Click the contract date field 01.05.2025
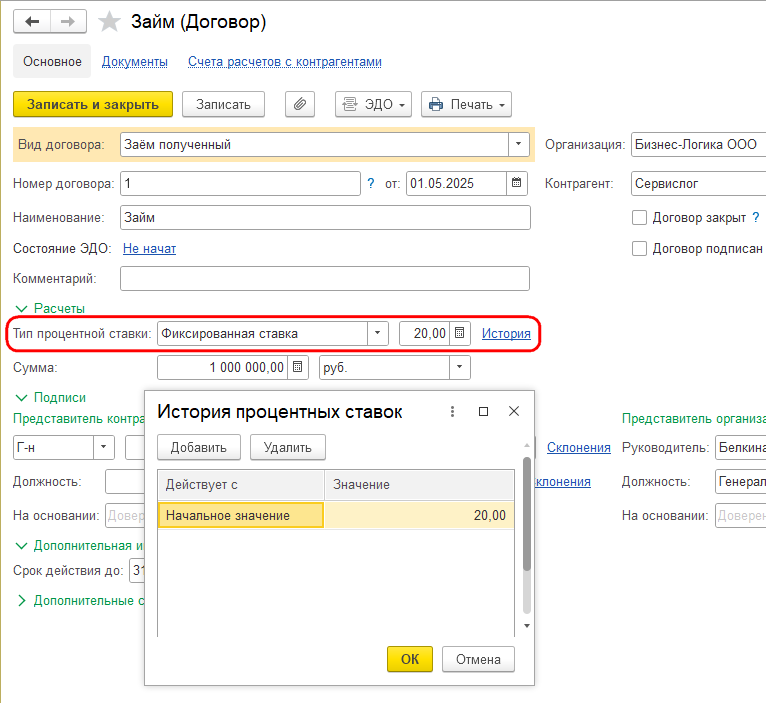This screenshot has width=766, height=703. click(456, 183)
